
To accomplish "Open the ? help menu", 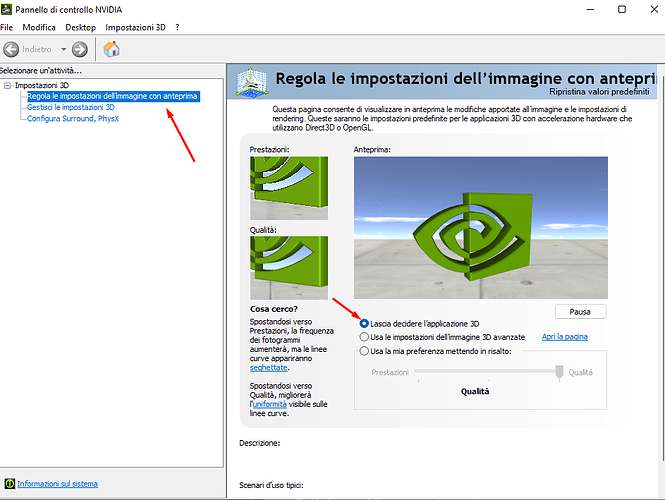I will pos(177,27).
